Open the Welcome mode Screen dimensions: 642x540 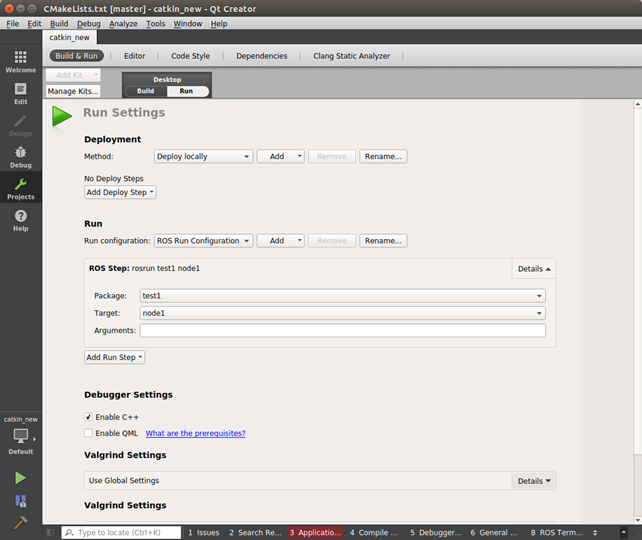[20, 62]
